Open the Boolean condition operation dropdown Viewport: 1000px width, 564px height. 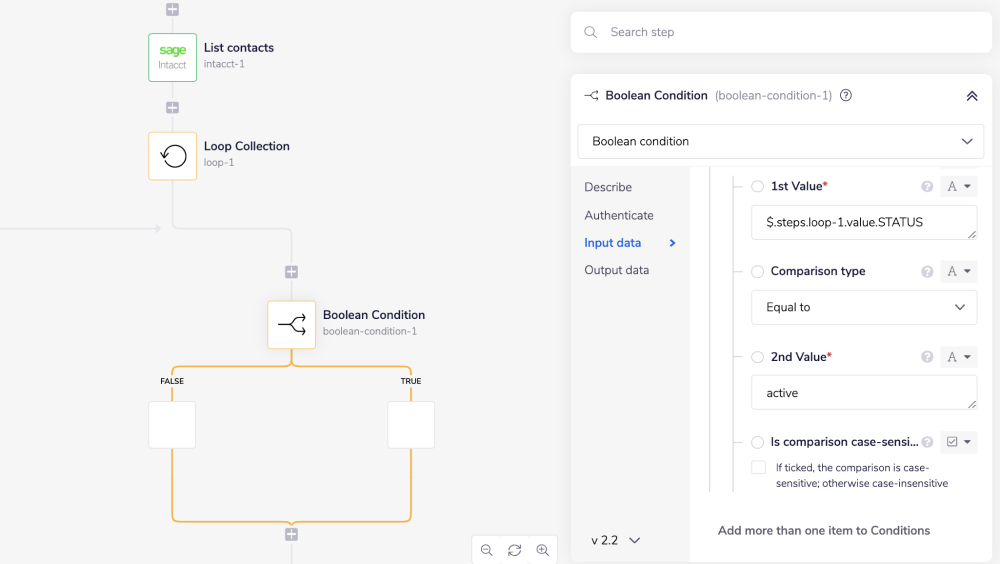tap(780, 141)
